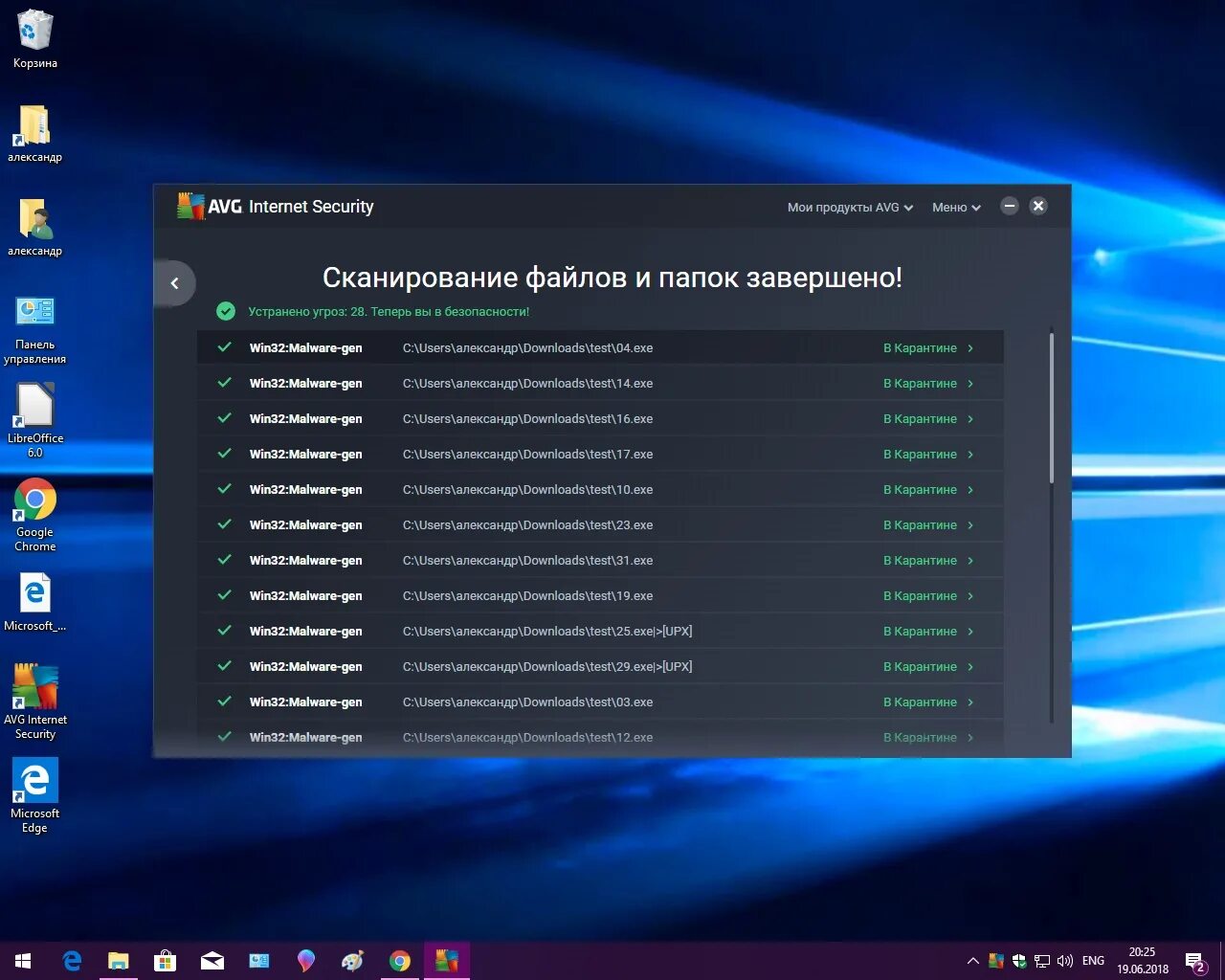Click В Карантине link for test\25.exe|>[UPX]
Viewport: 1225px width, 980px height.
point(920,632)
